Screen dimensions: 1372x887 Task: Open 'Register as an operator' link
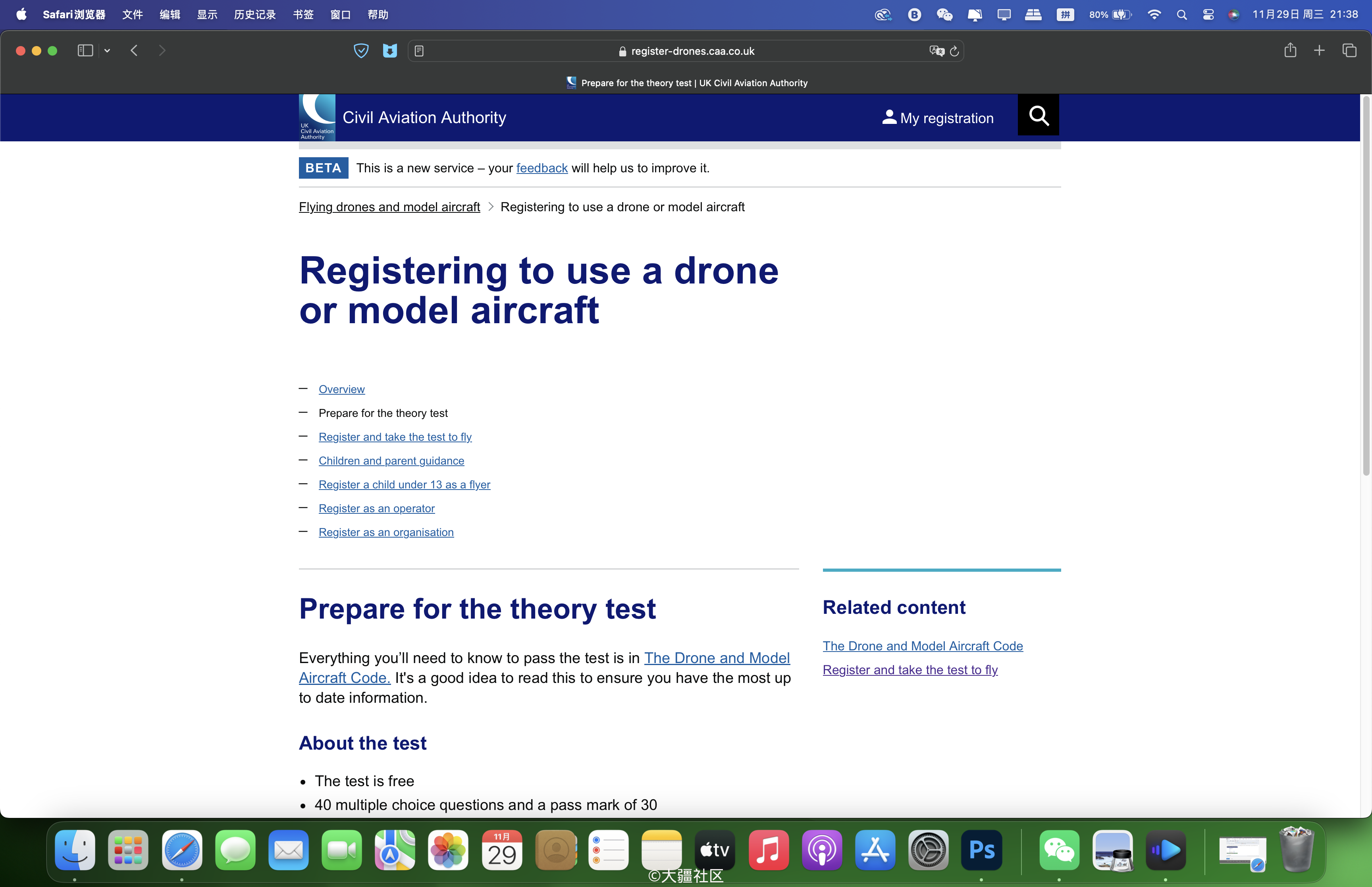coord(376,509)
